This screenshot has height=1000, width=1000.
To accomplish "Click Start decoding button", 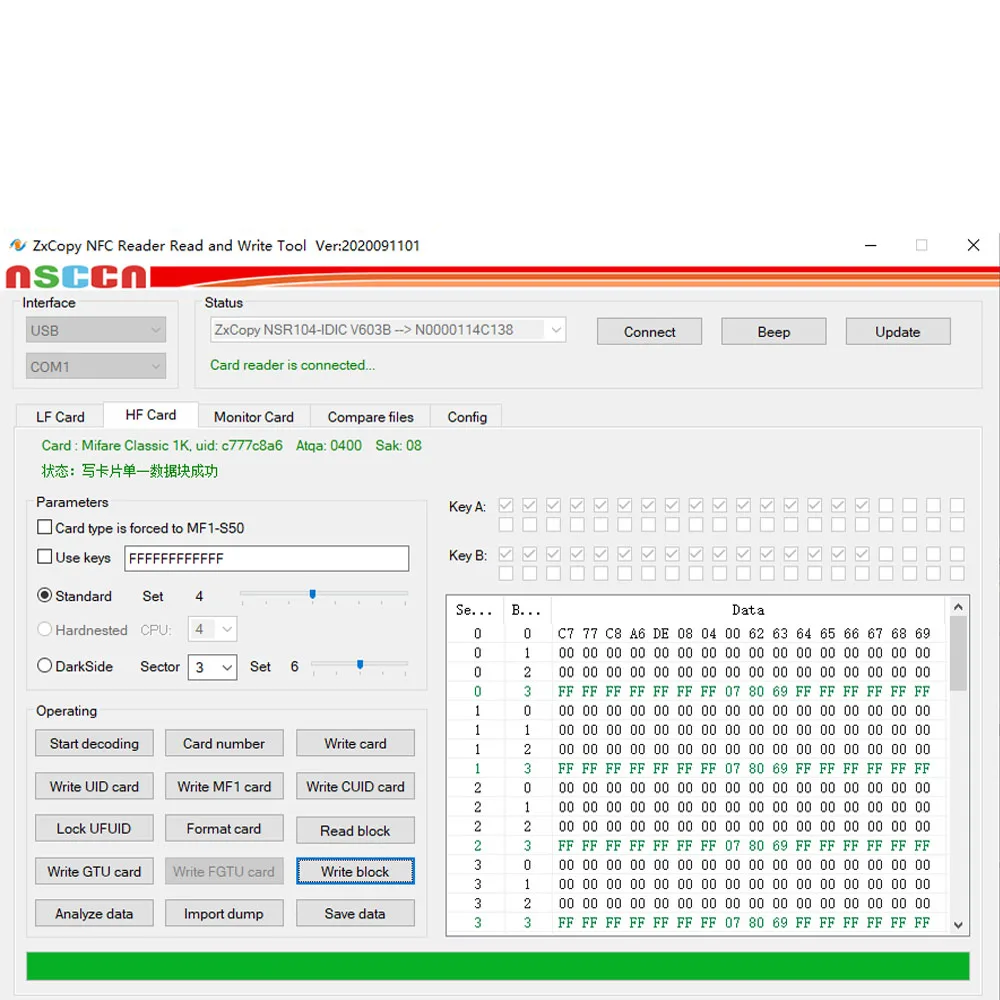I will 94,743.
